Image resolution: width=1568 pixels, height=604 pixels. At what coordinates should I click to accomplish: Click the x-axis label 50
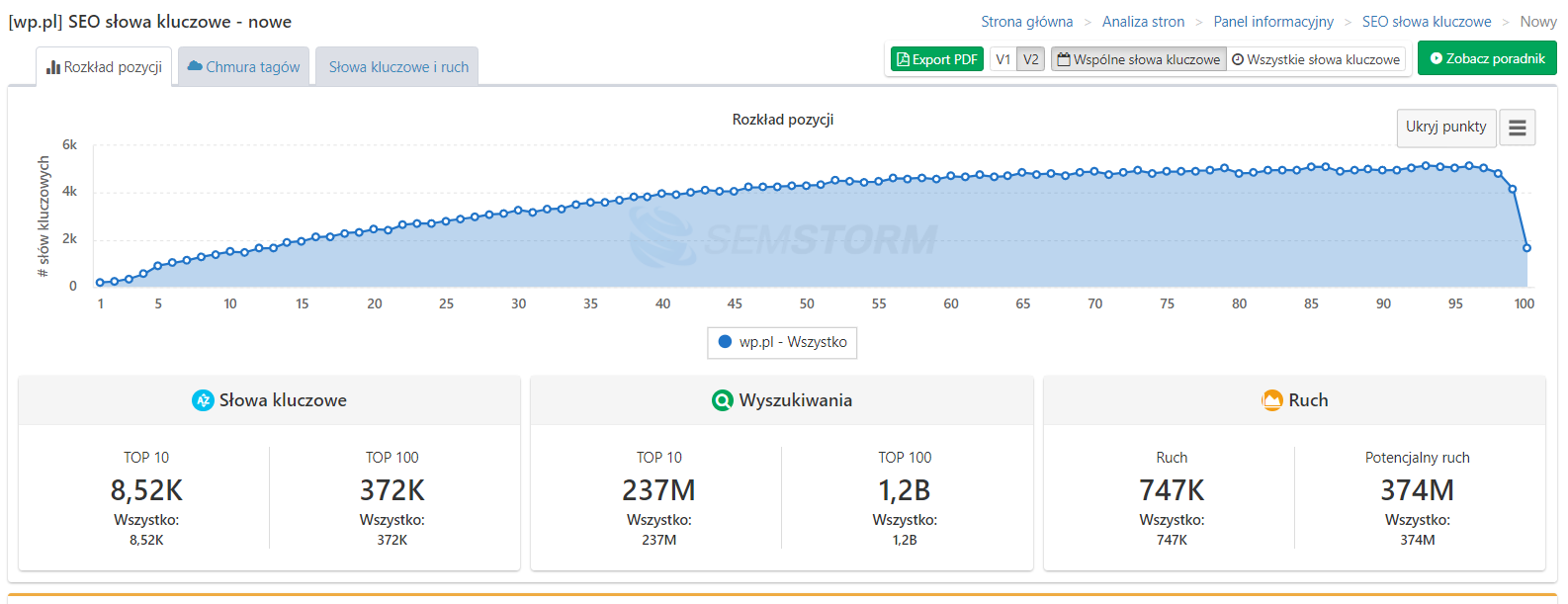(x=807, y=303)
